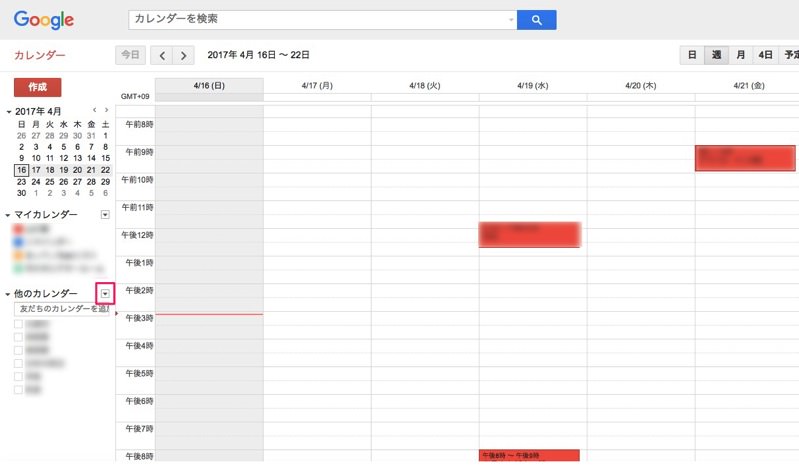Click the blue search magnifier button
Viewport: 799px width, 474px height.
(537, 20)
